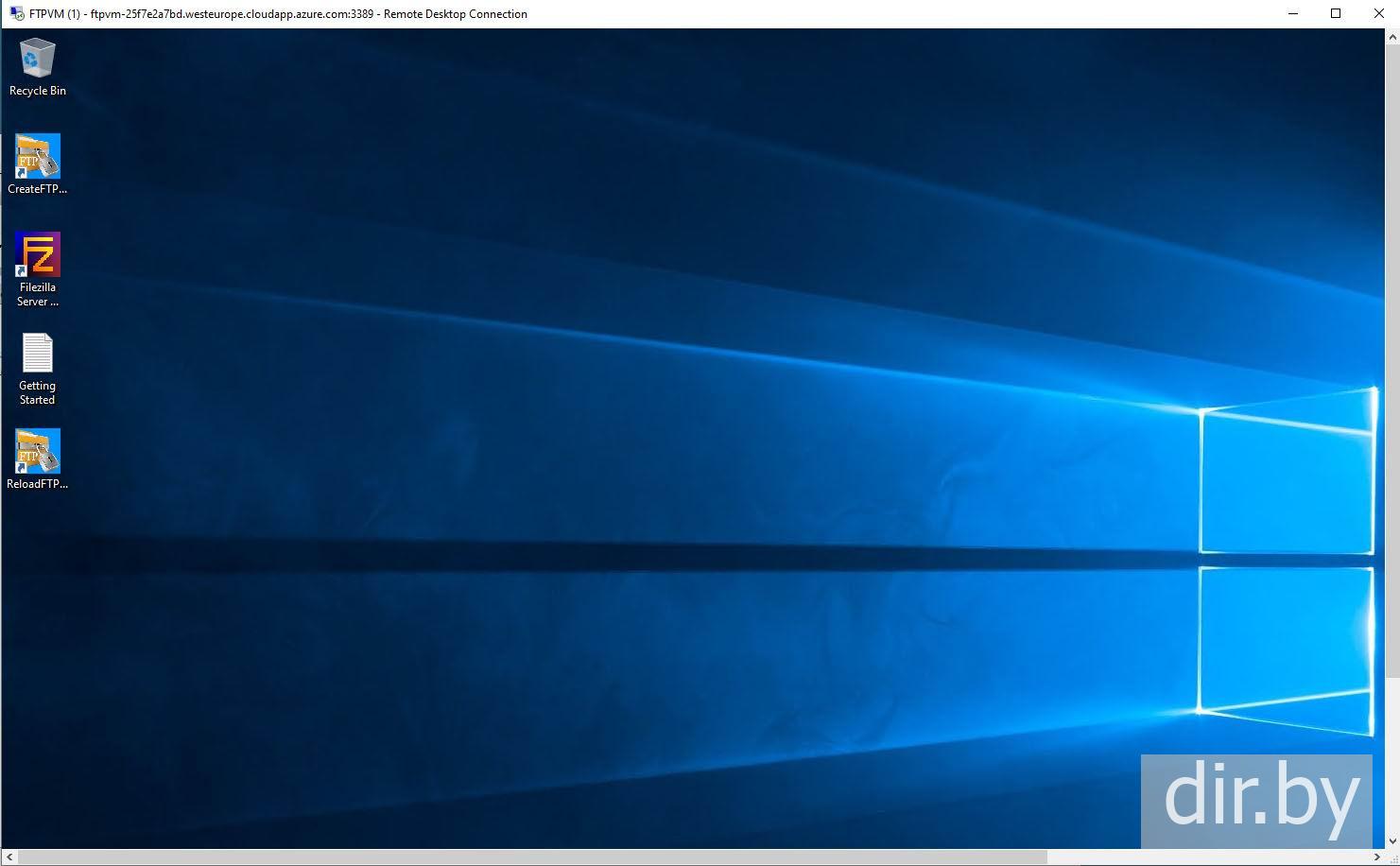
Task: Open Remote Desktop system menu icon in title bar
Action: point(16,13)
